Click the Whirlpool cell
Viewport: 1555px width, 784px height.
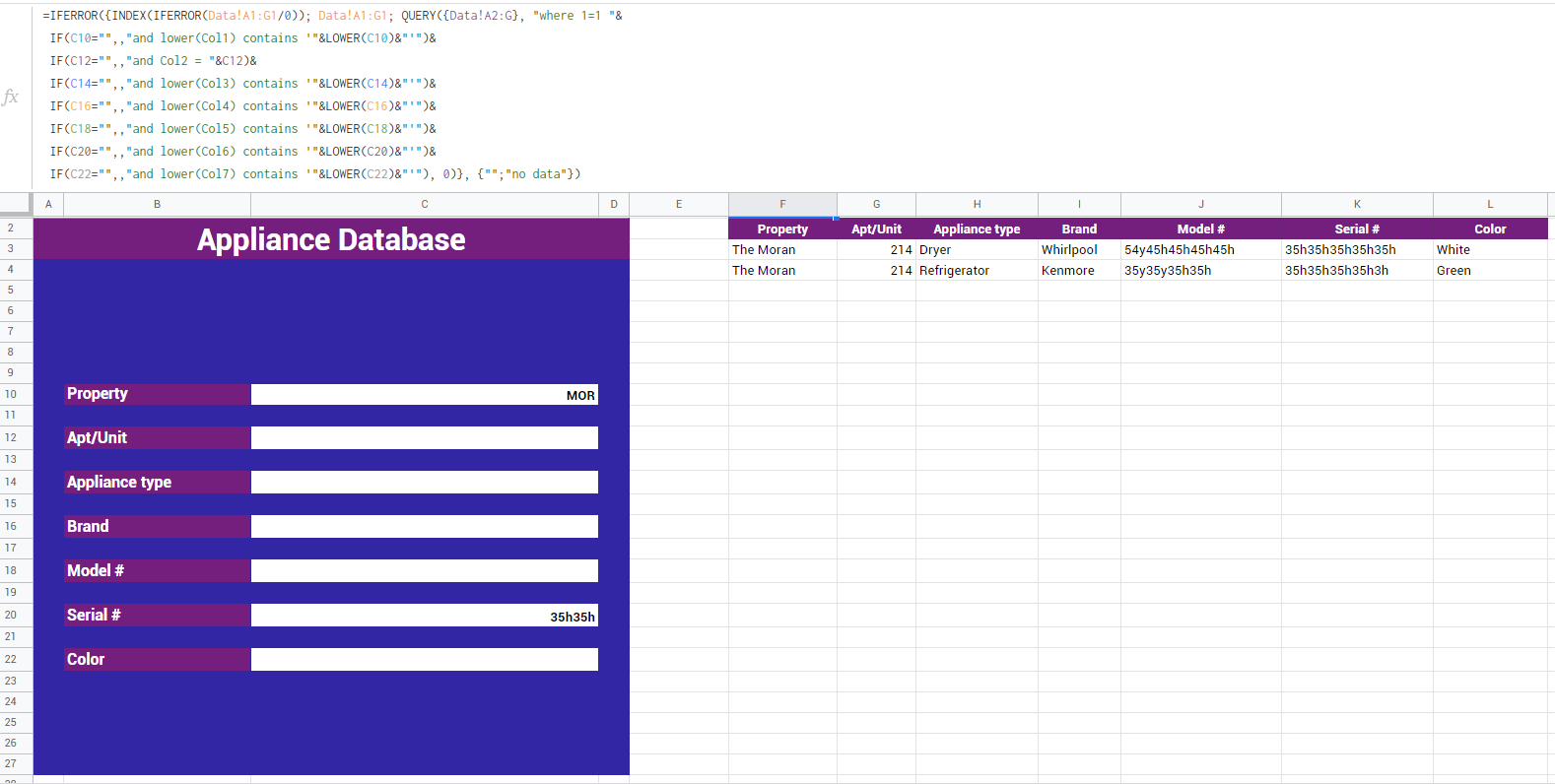click(x=1079, y=249)
